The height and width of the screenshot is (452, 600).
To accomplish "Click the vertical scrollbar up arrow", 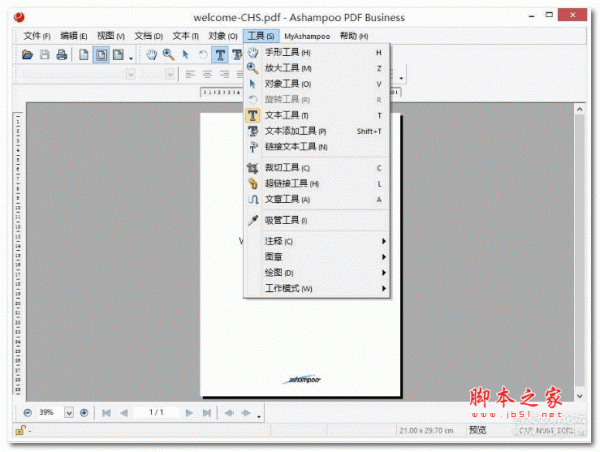I will tap(580, 109).
